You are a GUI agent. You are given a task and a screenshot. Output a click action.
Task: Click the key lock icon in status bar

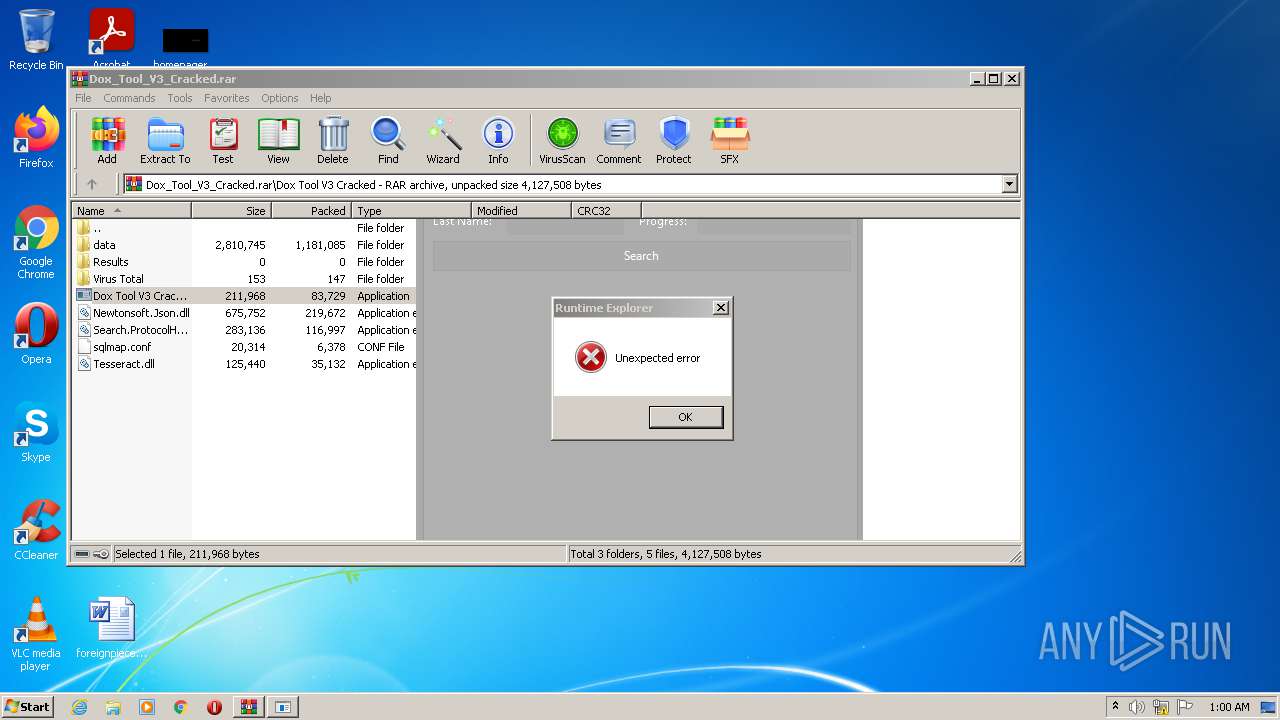click(101, 554)
